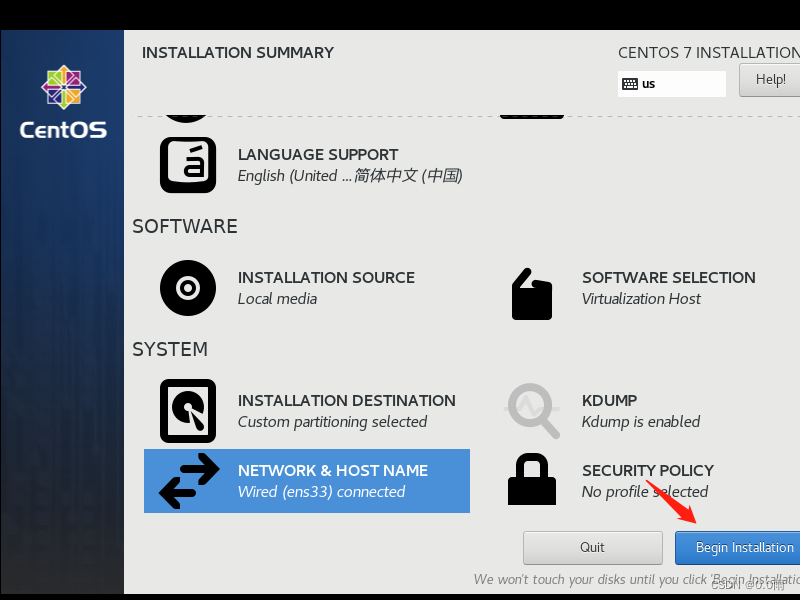Click the keyboard layout icon beside us
Image resolution: width=800 pixels, height=600 pixels.
(x=630, y=84)
